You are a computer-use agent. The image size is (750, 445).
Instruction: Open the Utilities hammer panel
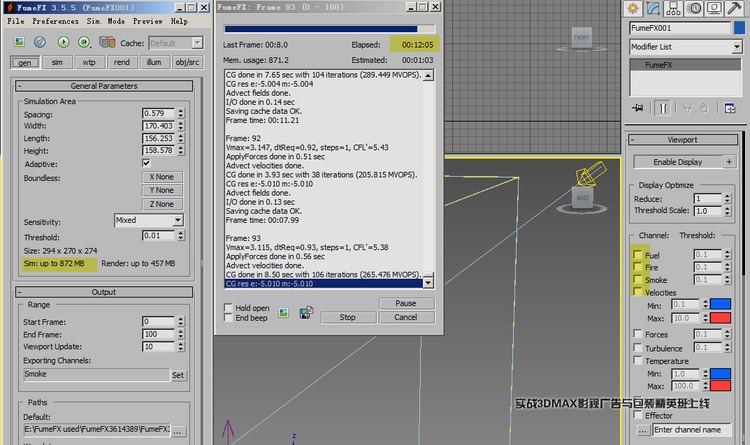(x=734, y=8)
